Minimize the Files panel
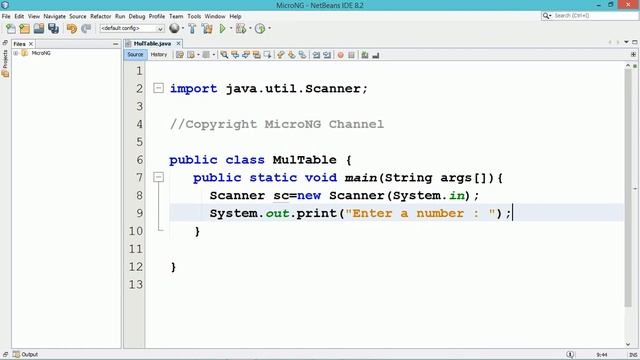 pos(116,44)
